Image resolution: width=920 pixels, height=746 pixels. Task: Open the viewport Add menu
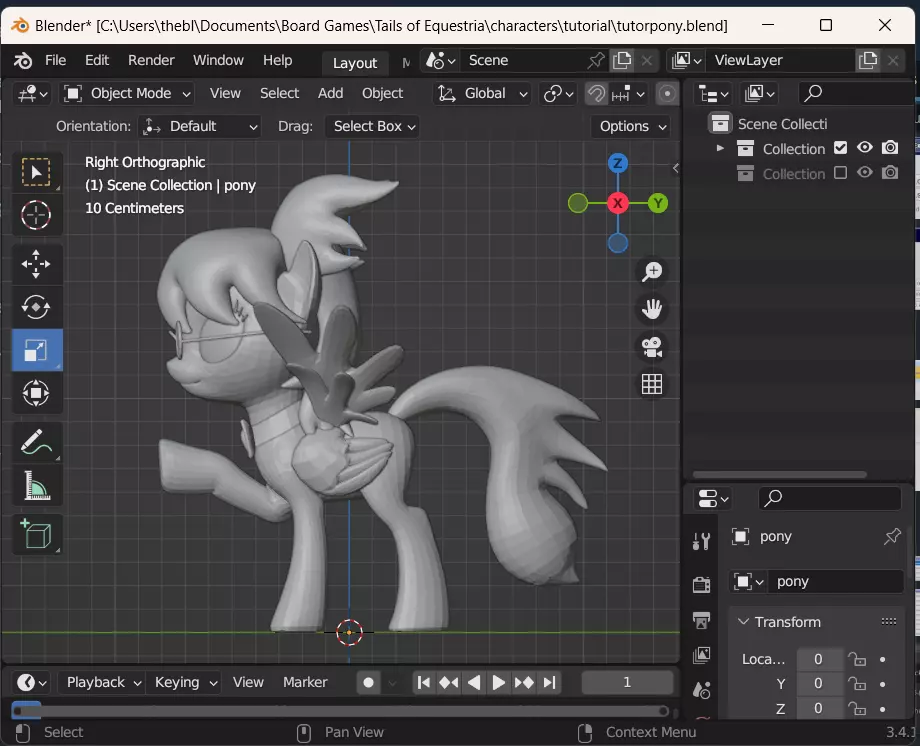330,93
